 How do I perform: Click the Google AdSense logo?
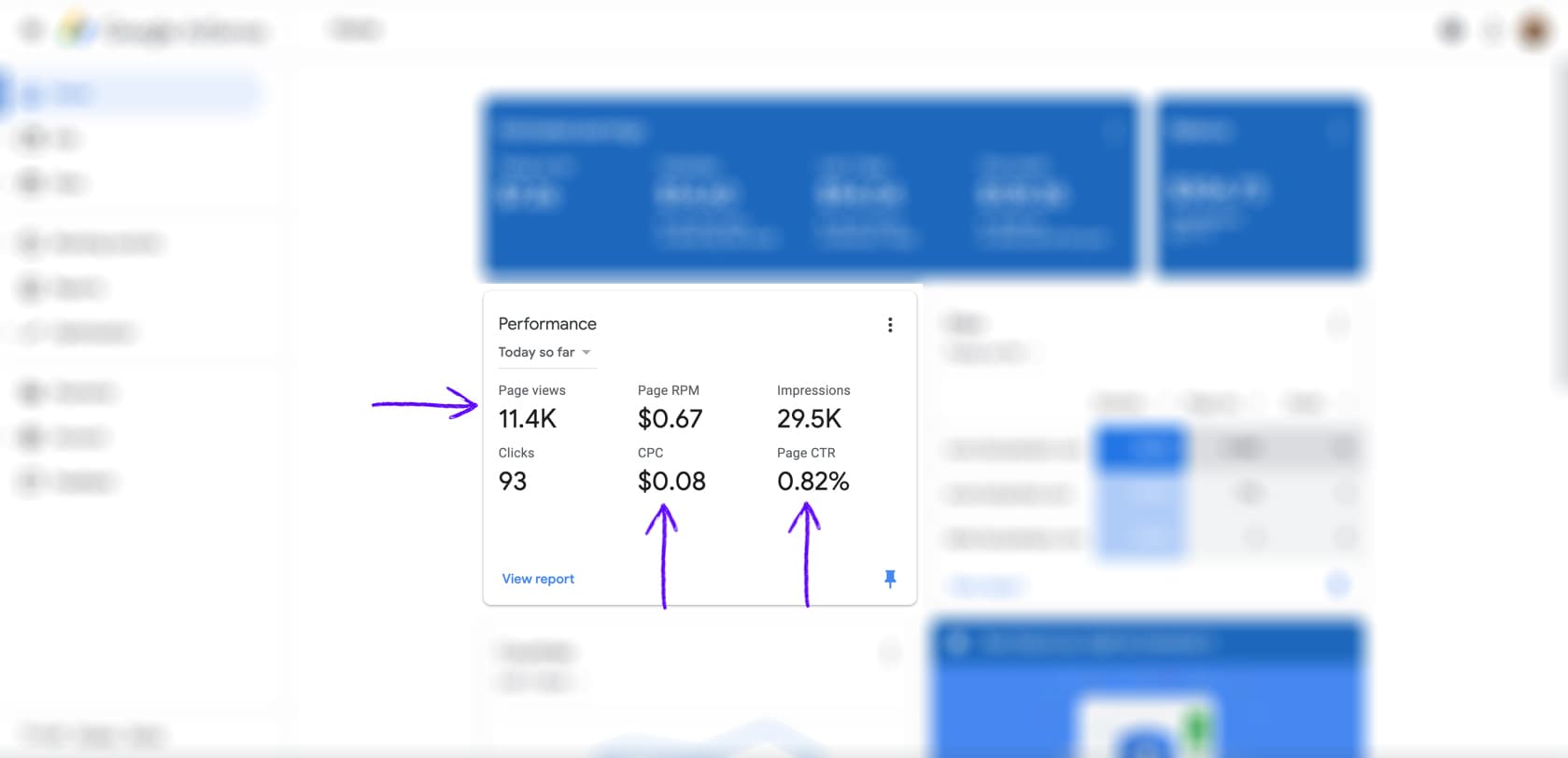pyautogui.click(x=78, y=31)
